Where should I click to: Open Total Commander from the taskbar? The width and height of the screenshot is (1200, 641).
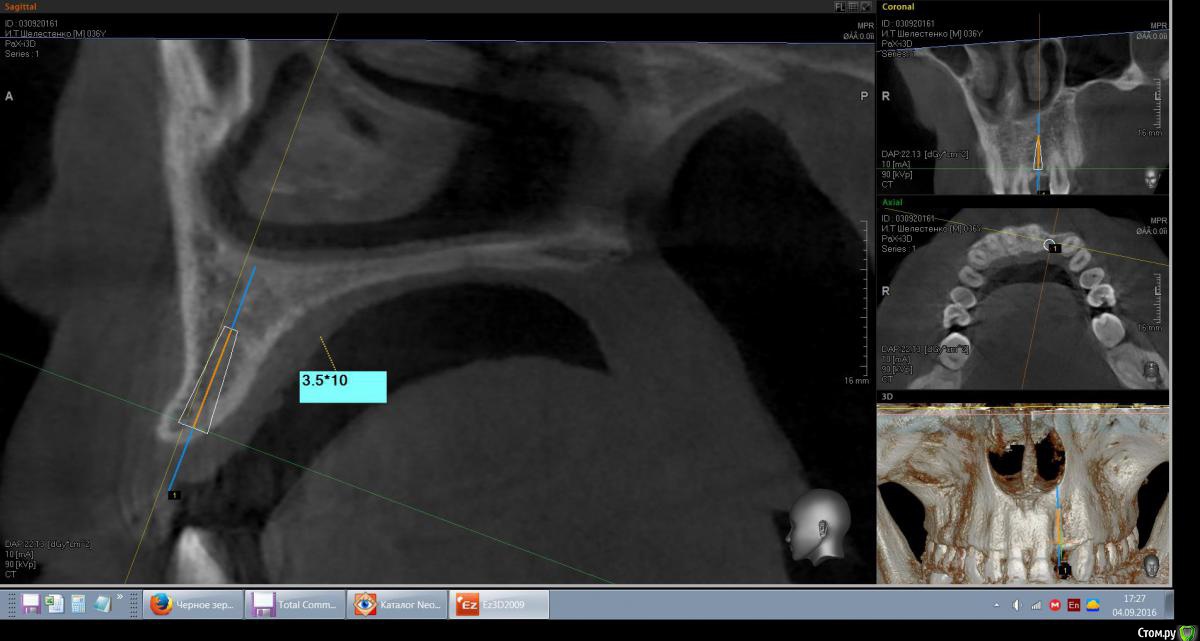(x=295, y=604)
